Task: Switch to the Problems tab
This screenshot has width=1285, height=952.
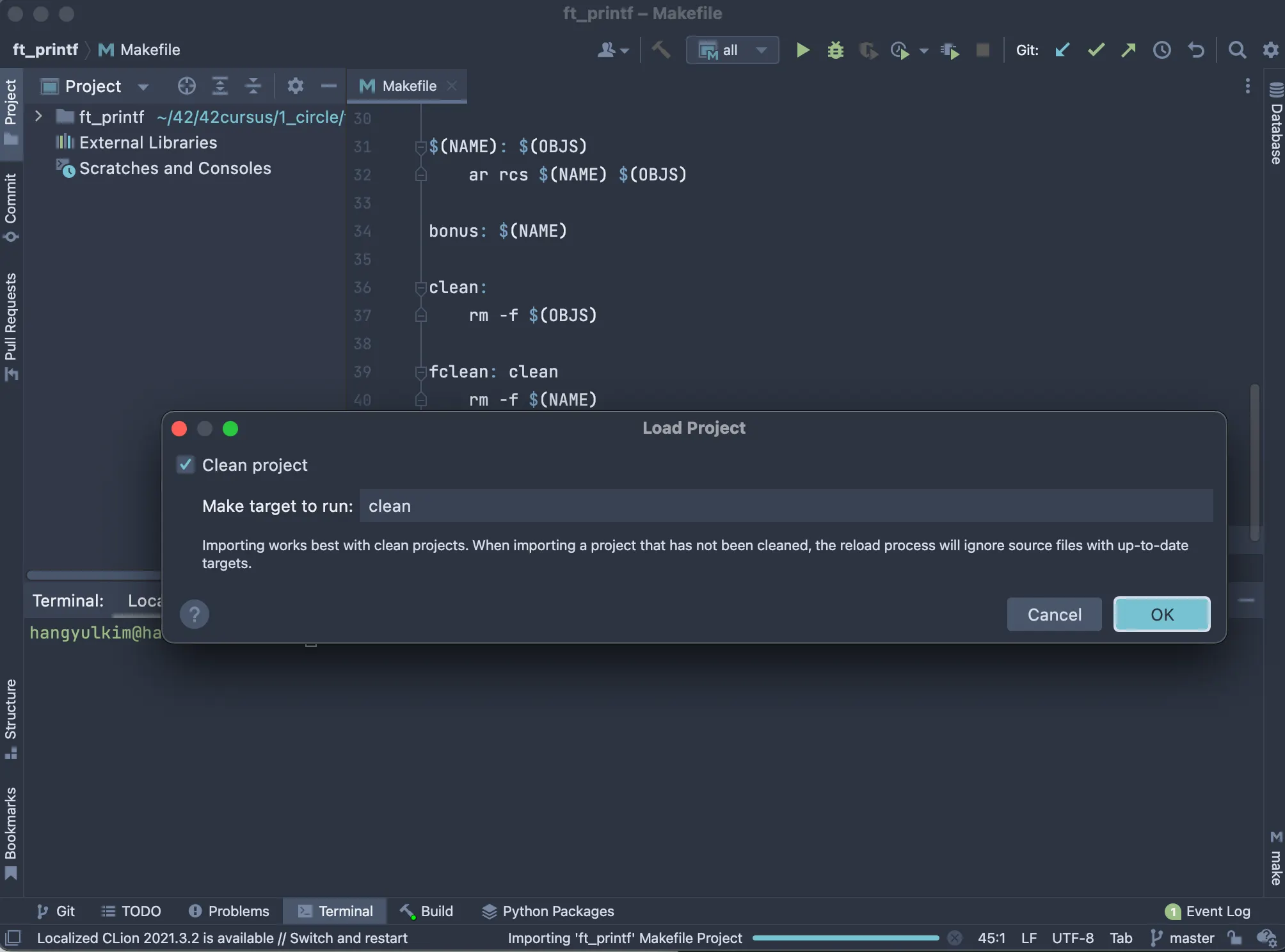Action: tap(229, 911)
